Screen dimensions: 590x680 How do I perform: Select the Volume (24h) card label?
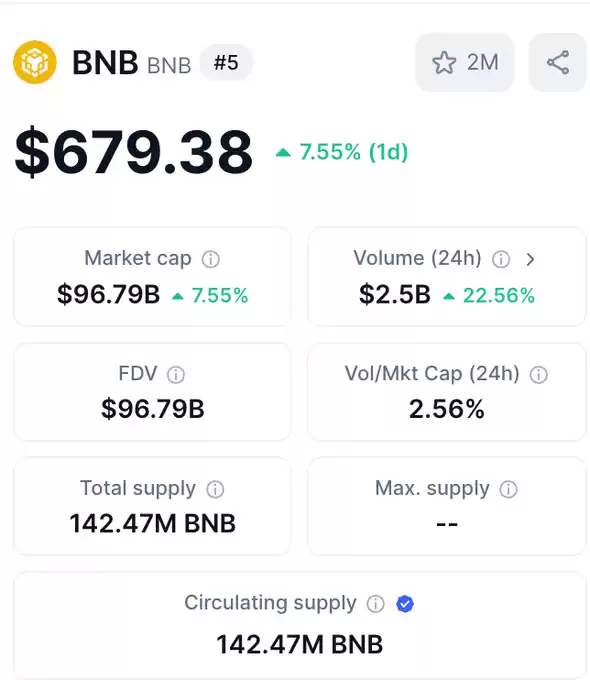point(417,258)
